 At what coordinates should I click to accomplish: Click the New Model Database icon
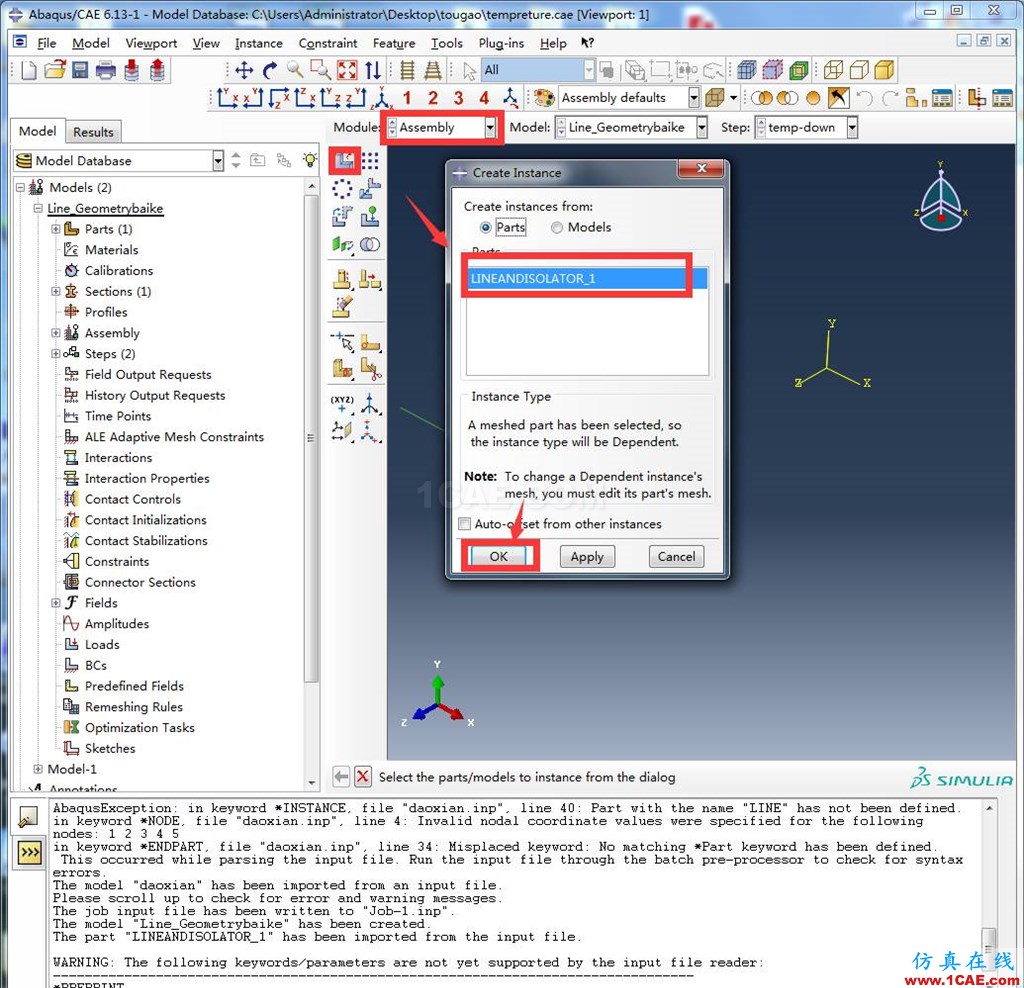28,70
